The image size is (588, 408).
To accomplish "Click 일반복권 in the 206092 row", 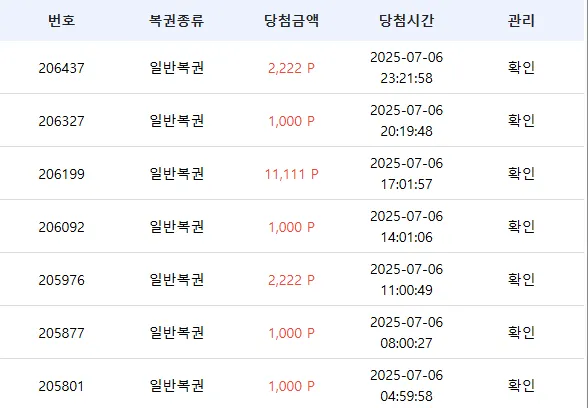I will pos(176,226).
